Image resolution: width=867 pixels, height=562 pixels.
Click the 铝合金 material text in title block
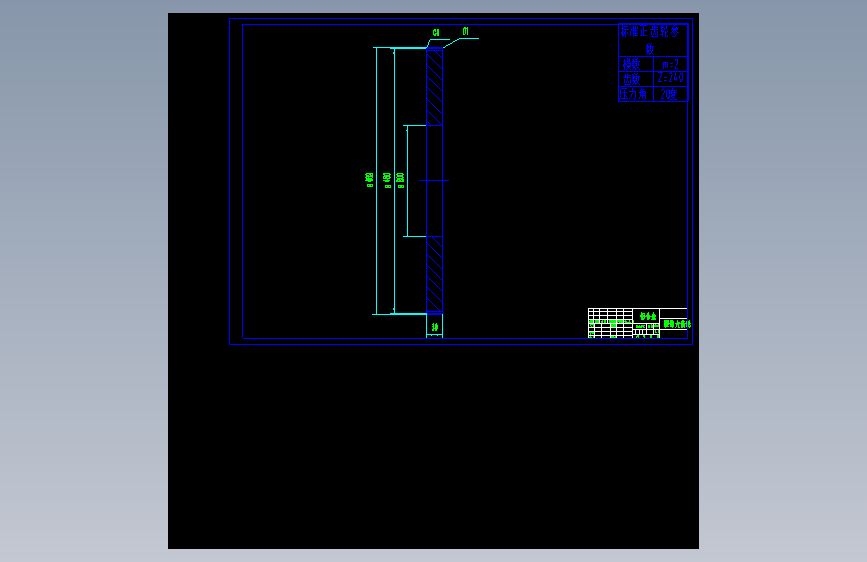[647, 316]
